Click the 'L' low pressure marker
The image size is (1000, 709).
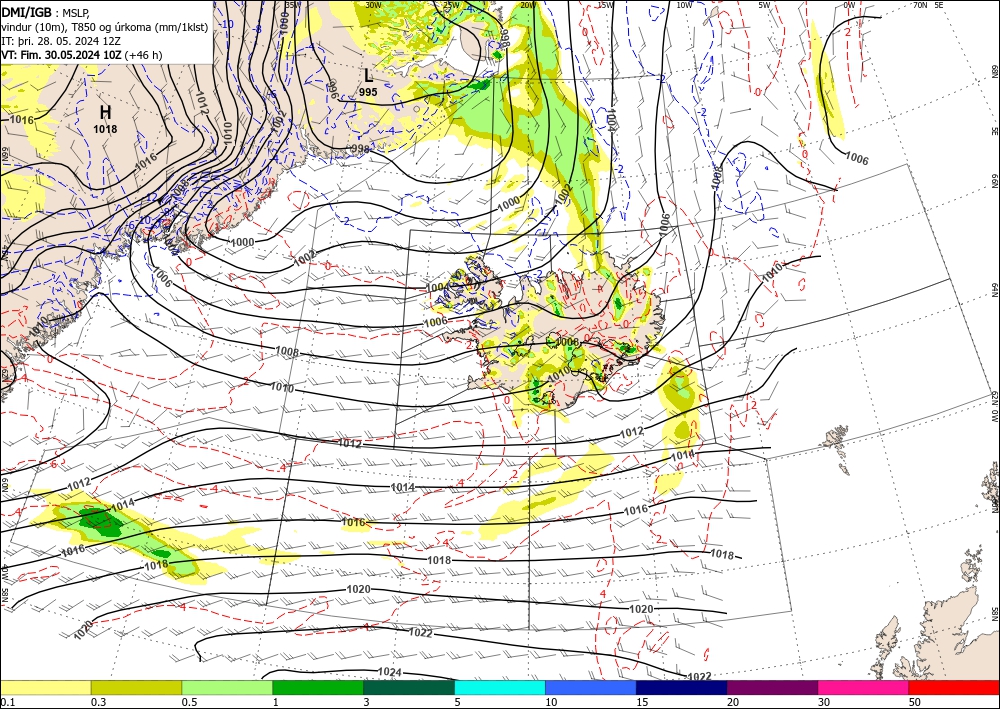tap(368, 75)
